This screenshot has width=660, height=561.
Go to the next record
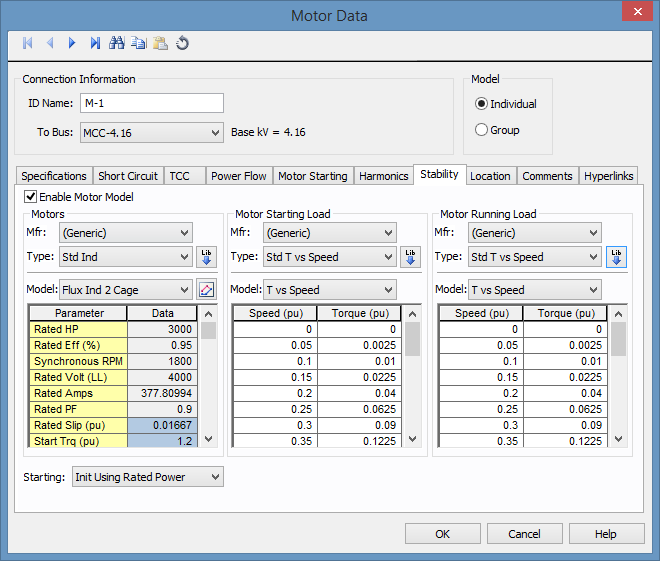pos(72,43)
